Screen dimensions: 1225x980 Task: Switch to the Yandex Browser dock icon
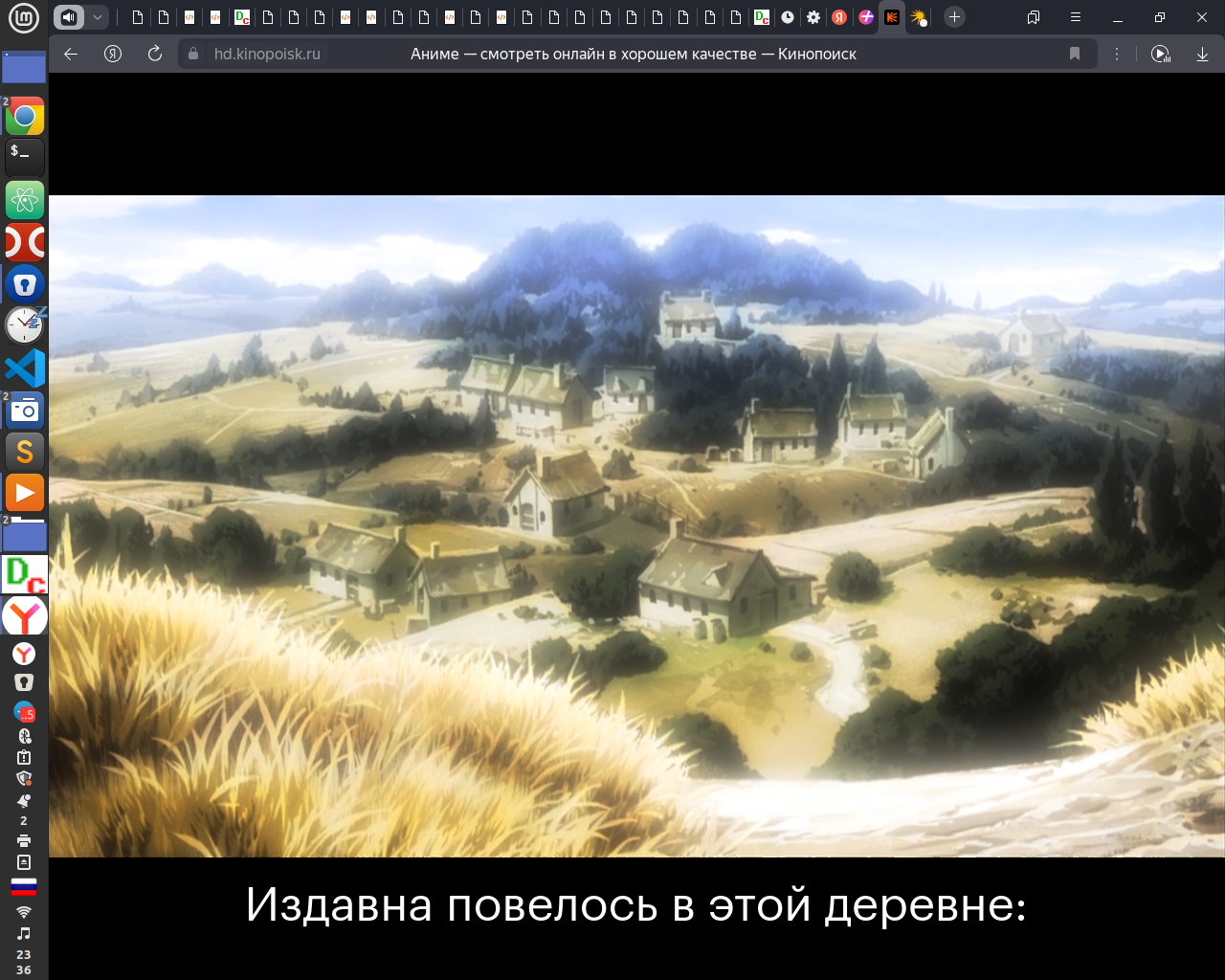coord(25,617)
